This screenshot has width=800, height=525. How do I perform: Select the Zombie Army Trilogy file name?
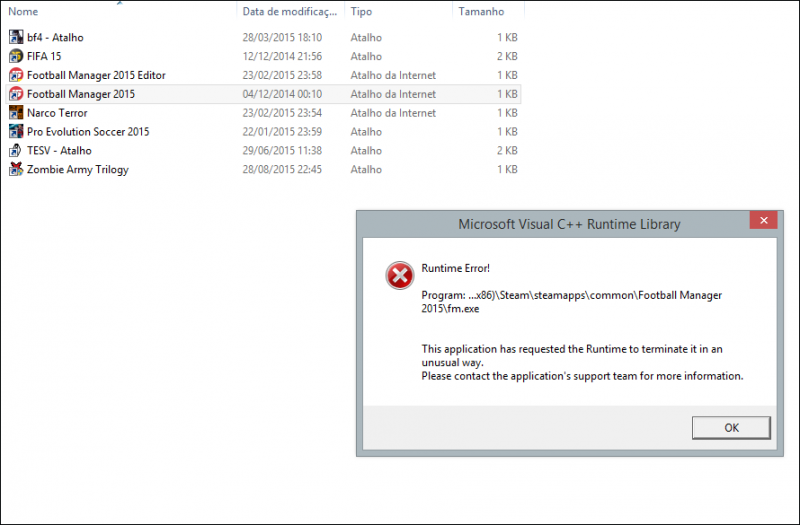[x=78, y=170]
